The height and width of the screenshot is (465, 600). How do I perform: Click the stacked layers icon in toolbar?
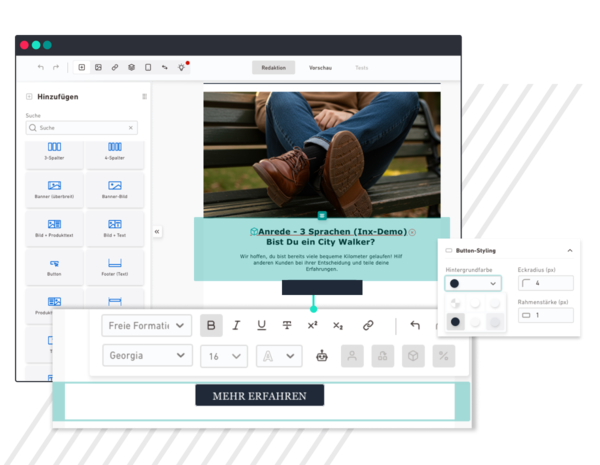(x=131, y=67)
